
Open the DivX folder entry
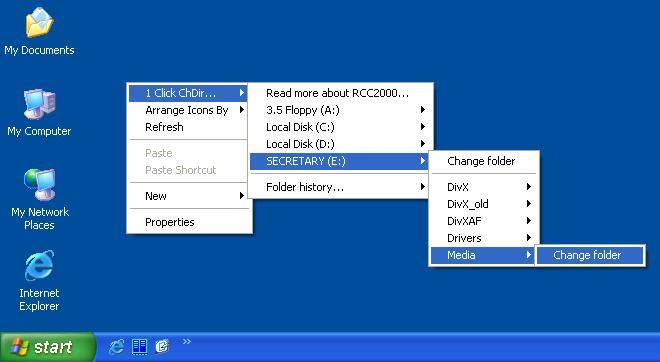pos(484,187)
